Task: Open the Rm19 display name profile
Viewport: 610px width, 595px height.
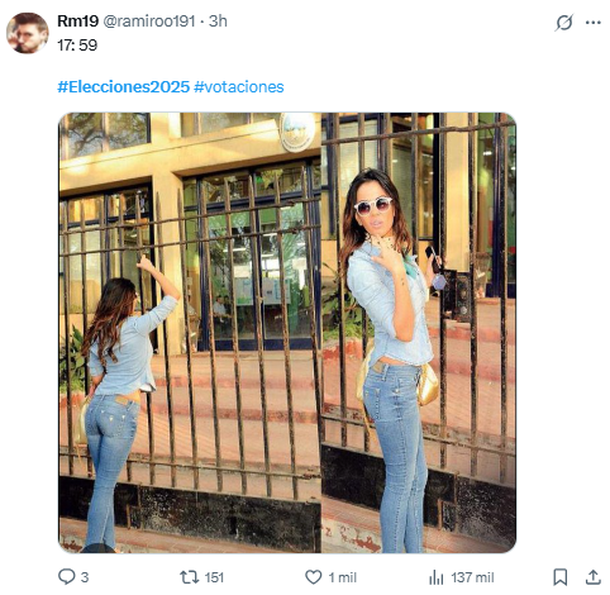Action: 77,21
